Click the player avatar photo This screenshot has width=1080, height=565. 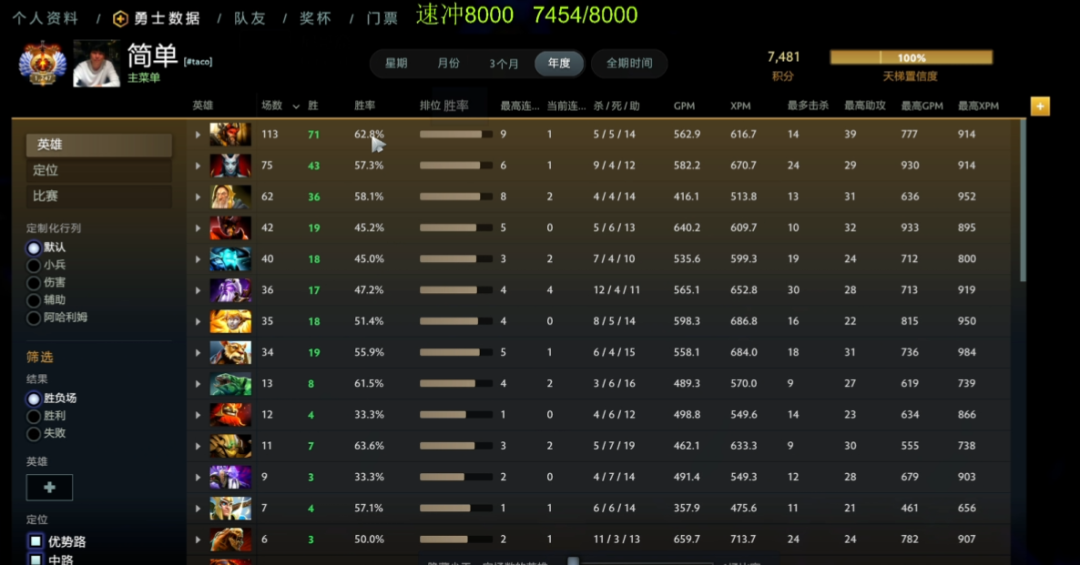click(x=96, y=63)
